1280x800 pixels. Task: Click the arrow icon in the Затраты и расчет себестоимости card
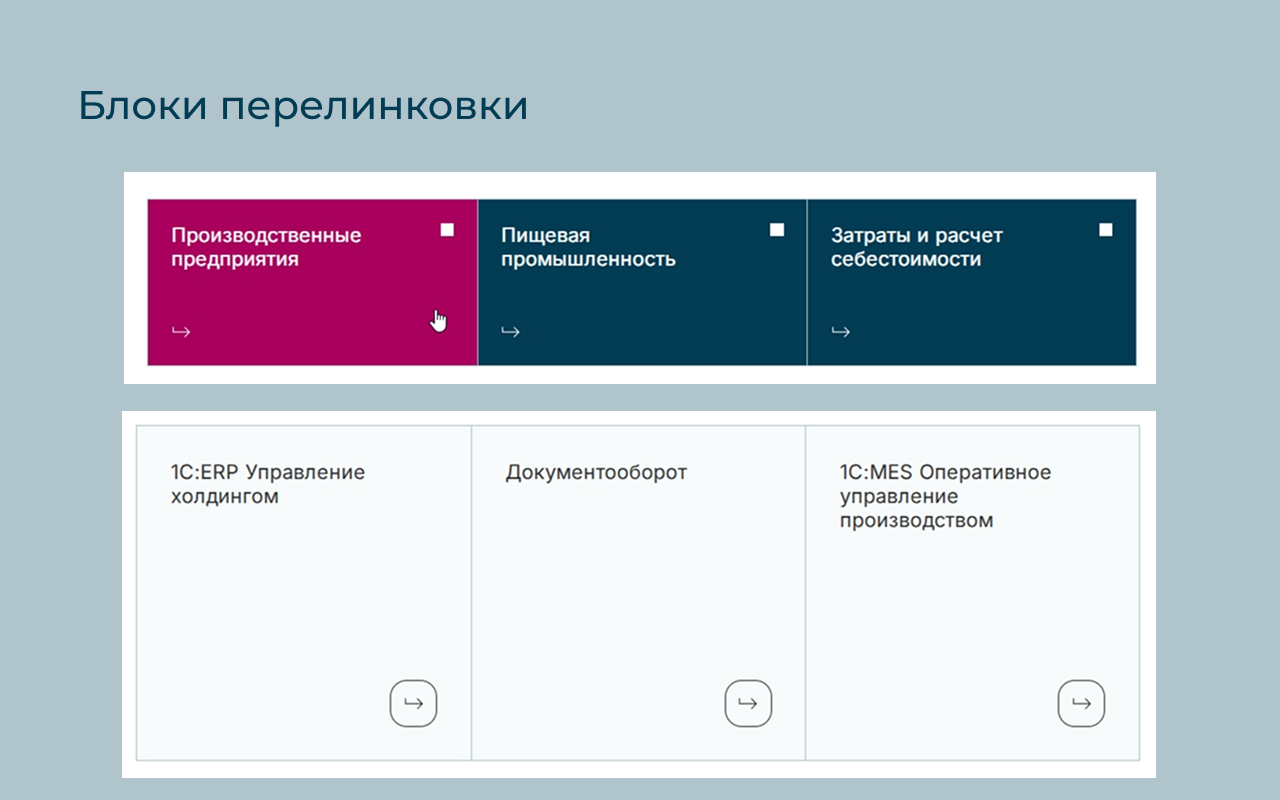(841, 332)
